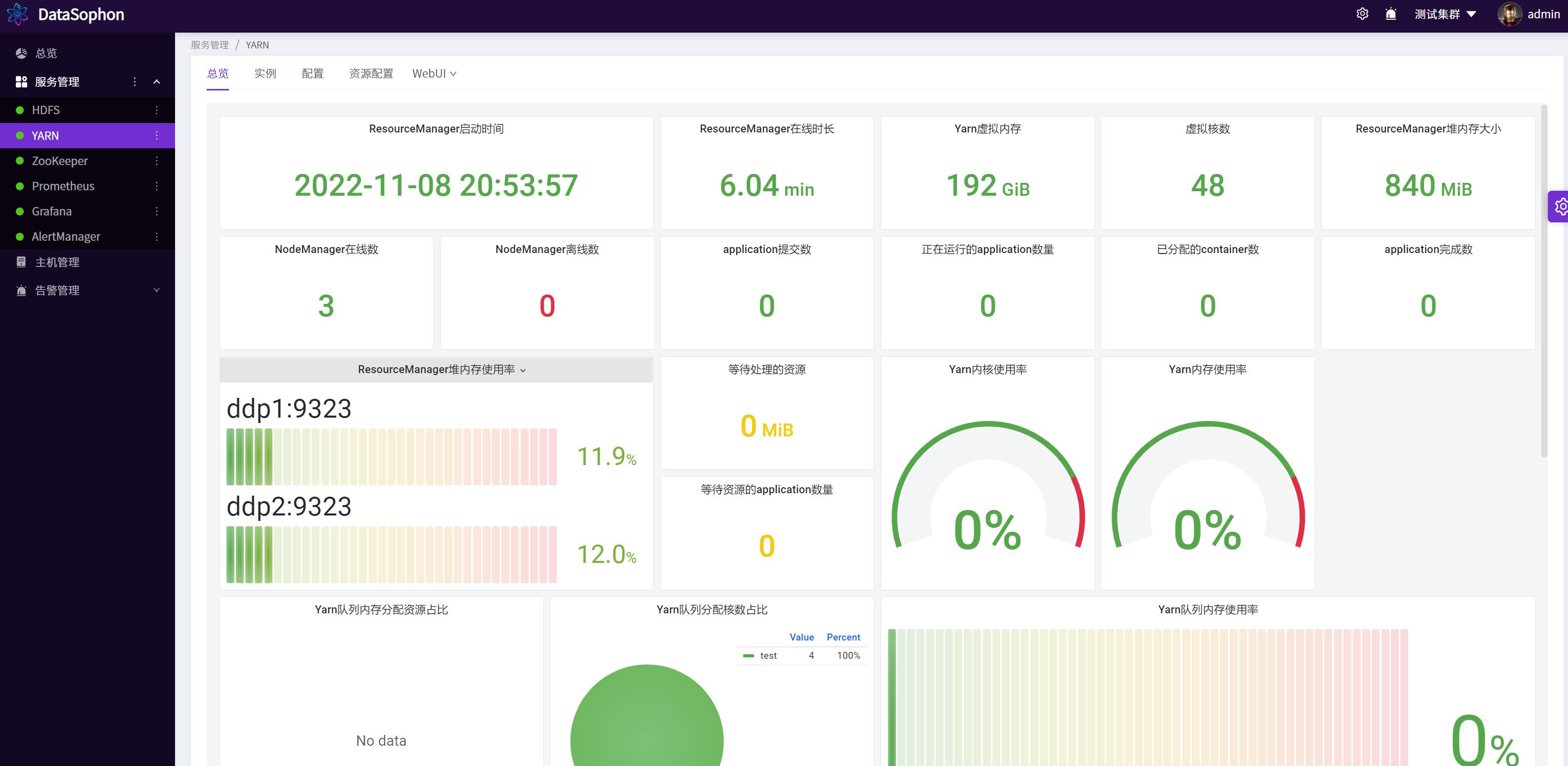Click the 服务管理 breadcrumb link
This screenshot has width=1568, height=766.
tap(209, 45)
